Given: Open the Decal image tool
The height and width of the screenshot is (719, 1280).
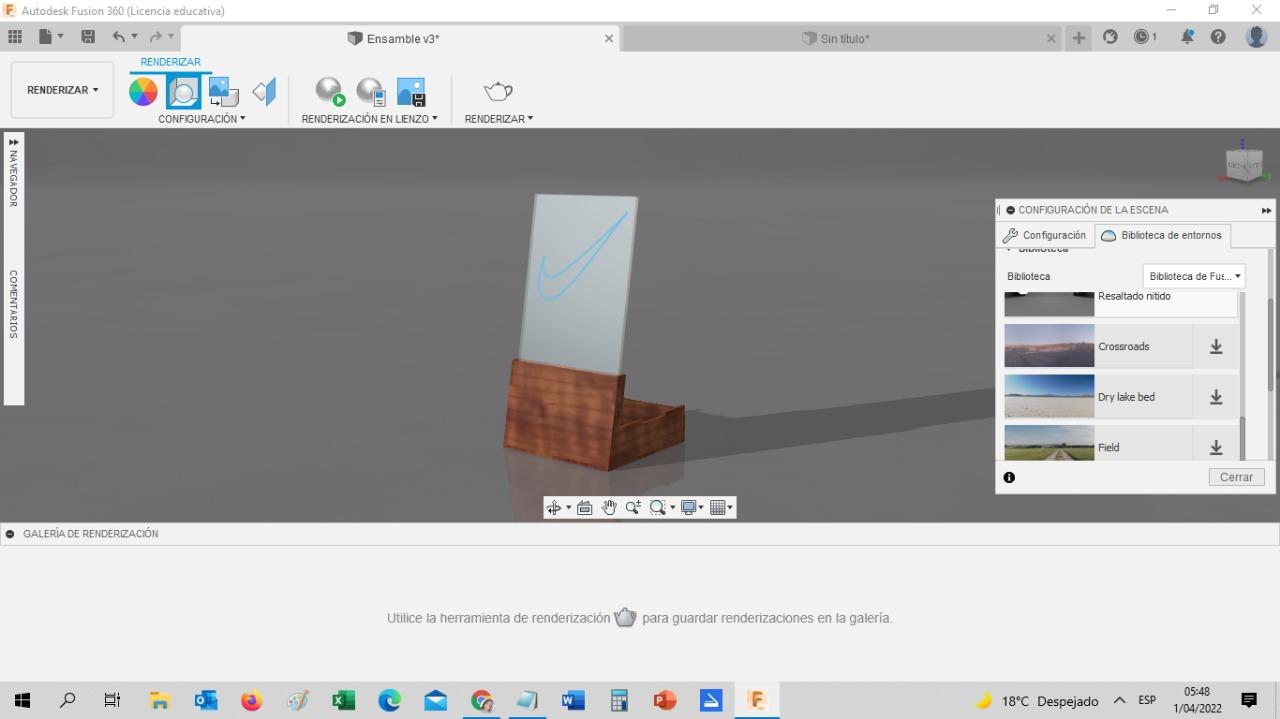Looking at the screenshot, I should 223,92.
